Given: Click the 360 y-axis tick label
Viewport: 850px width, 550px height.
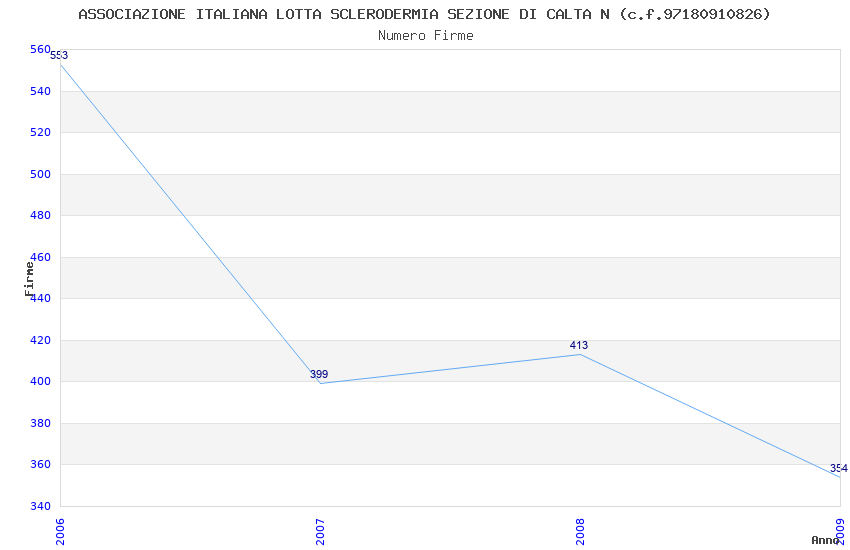Looking at the screenshot, I should click(40, 464).
